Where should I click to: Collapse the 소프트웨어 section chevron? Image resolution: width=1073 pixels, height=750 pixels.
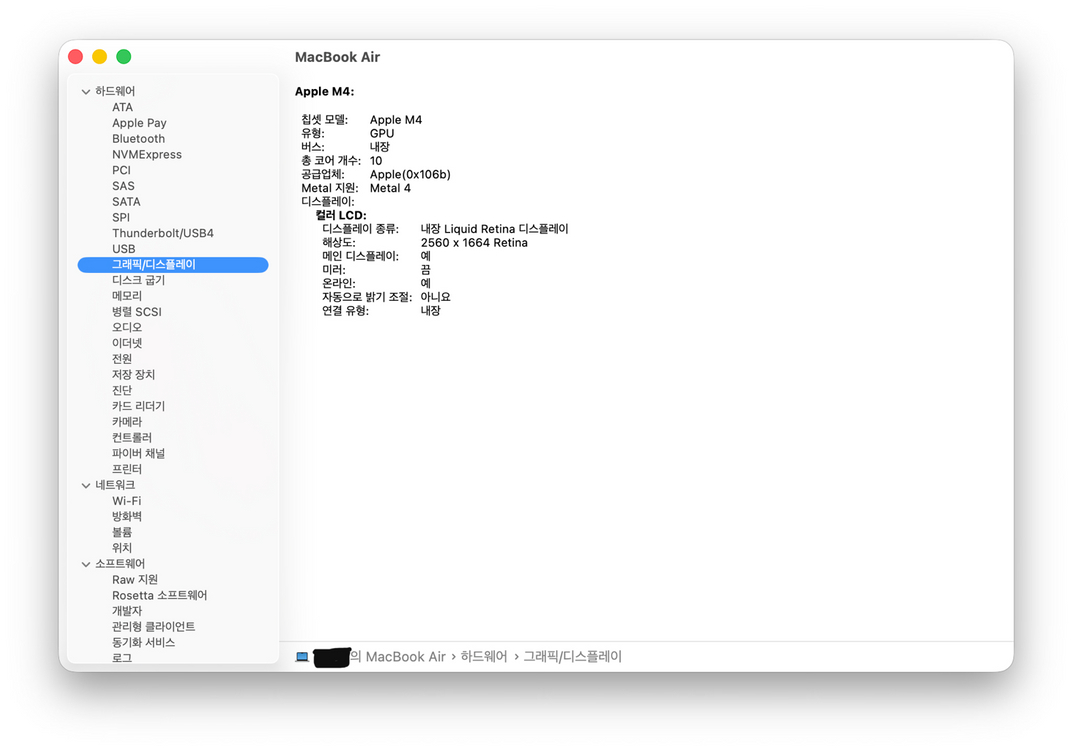pyautogui.click(x=86, y=565)
